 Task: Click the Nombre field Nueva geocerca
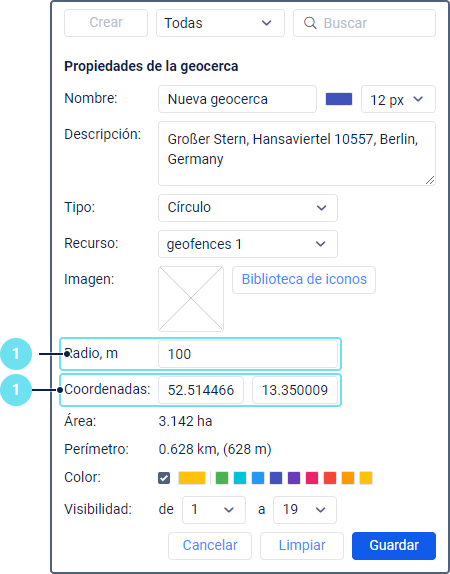237,99
